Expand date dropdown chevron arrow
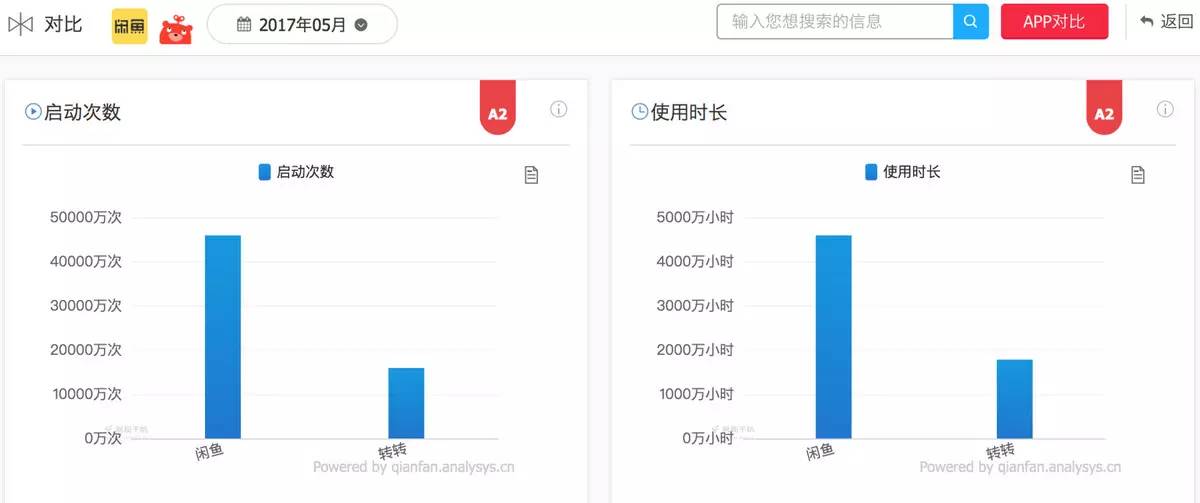Image resolution: width=1200 pixels, height=503 pixels. click(361, 26)
